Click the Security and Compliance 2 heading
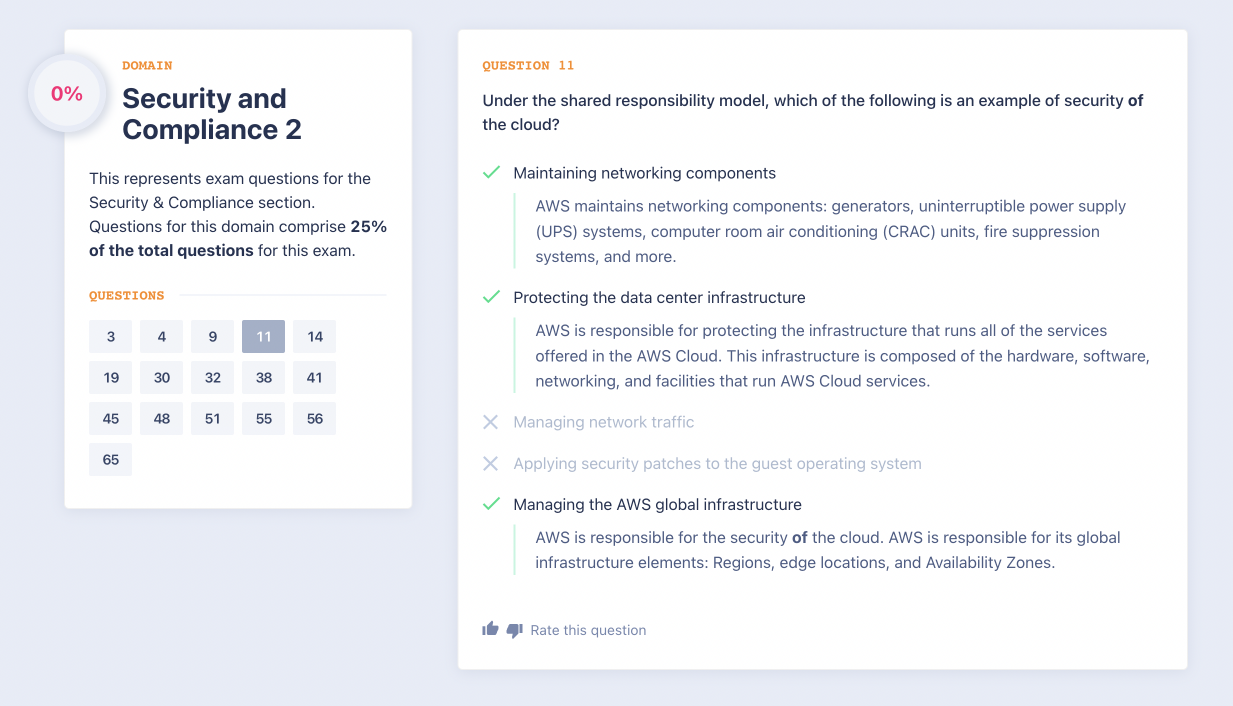This screenshot has height=706, width=1233. [211, 114]
